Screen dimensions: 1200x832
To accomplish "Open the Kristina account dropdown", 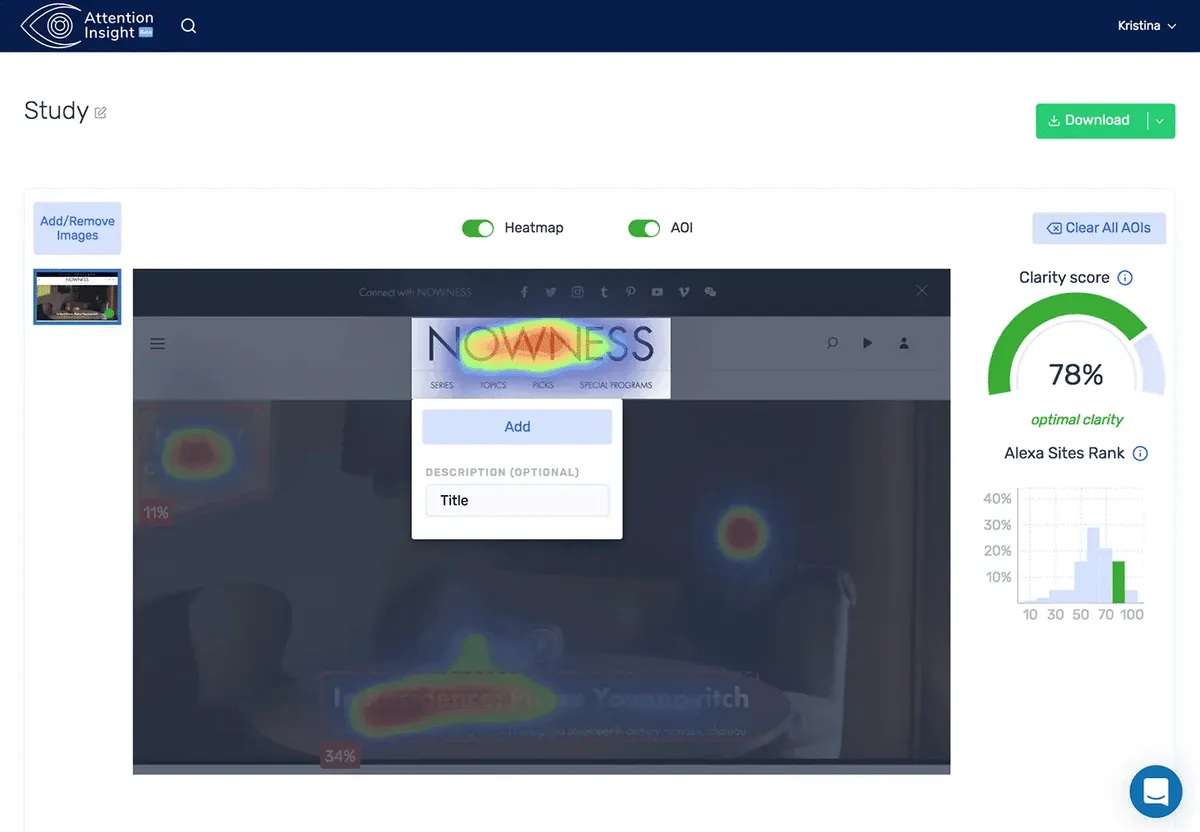I will pos(1146,26).
